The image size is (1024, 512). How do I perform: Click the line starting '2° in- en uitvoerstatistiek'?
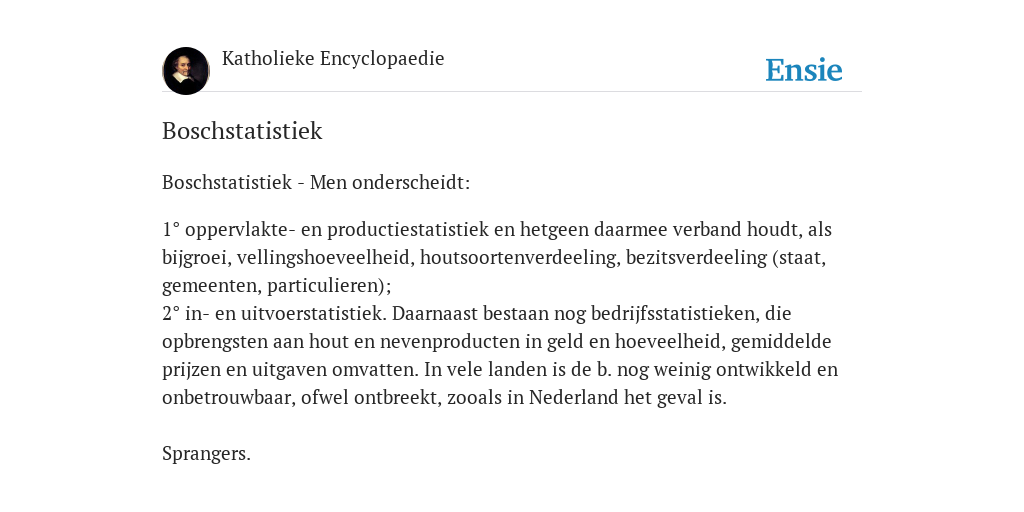(x=477, y=313)
